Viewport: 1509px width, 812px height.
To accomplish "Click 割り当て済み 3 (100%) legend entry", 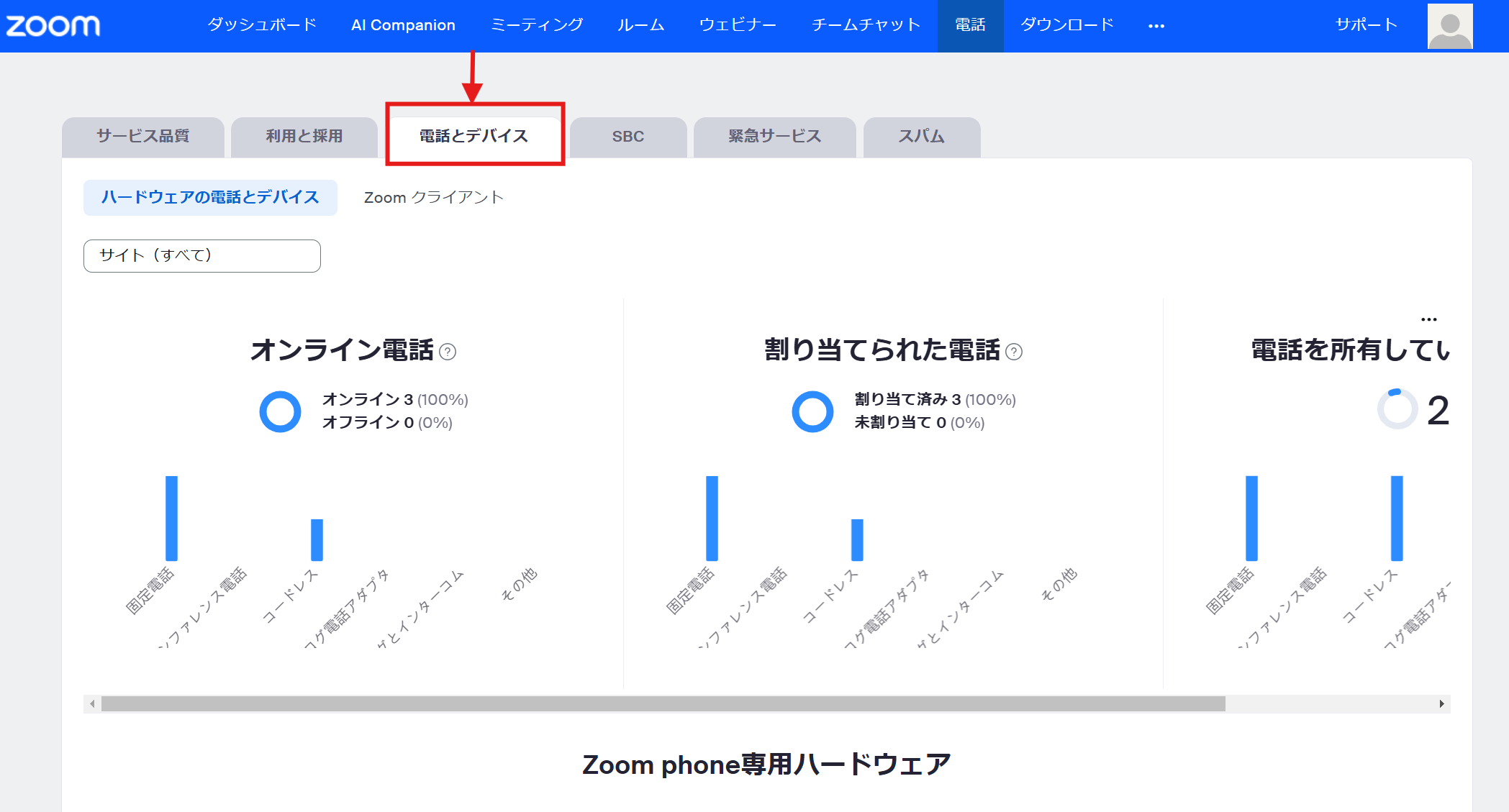I will tap(935, 400).
